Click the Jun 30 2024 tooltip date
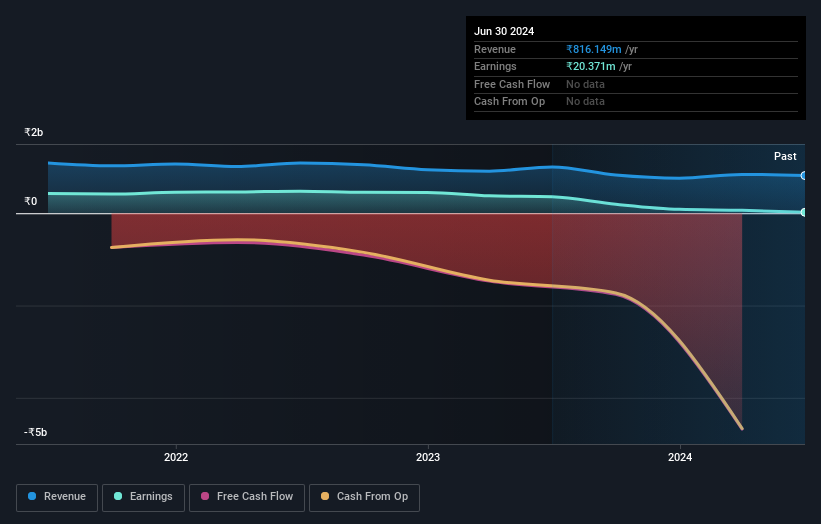Viewport: 821px width, 524px height. 504,31
